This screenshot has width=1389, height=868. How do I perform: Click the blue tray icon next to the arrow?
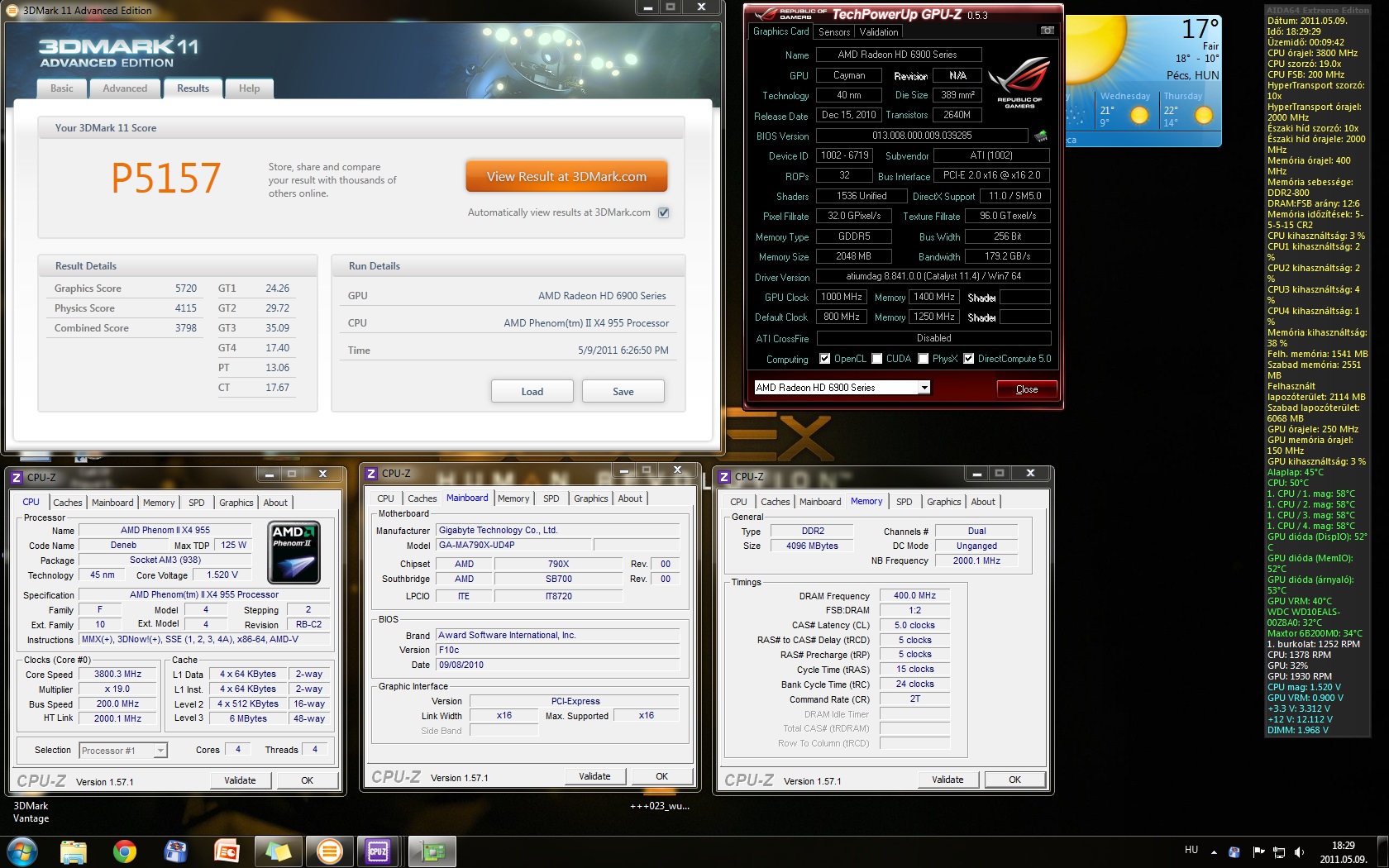(1234, 851)
